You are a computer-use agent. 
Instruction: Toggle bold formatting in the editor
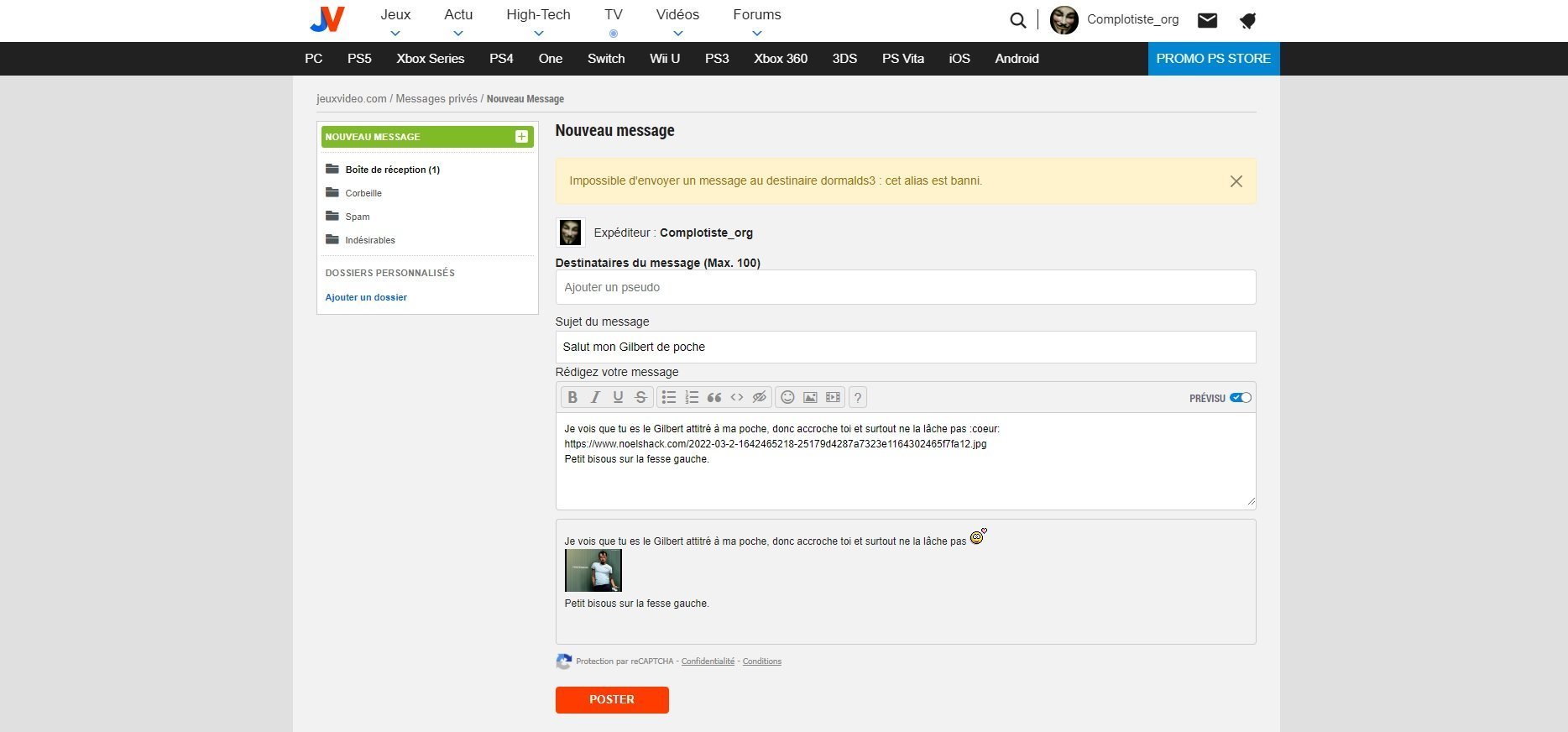point(572,398)
